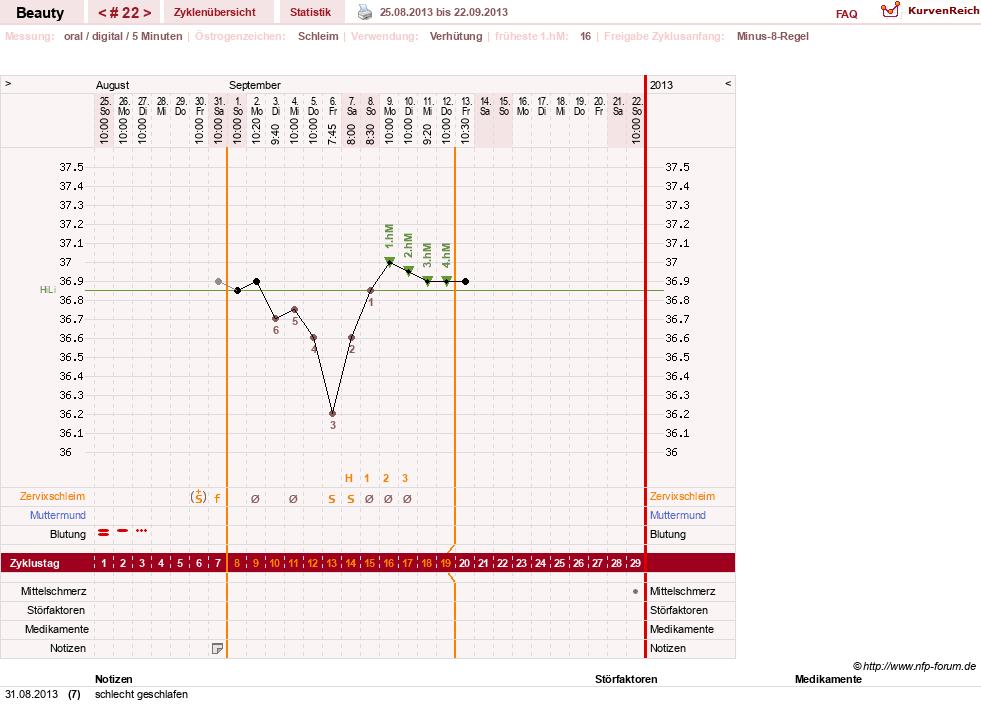
Task: Click cycle day 1 in Zyklustag row
Action: tap(104, 563)
